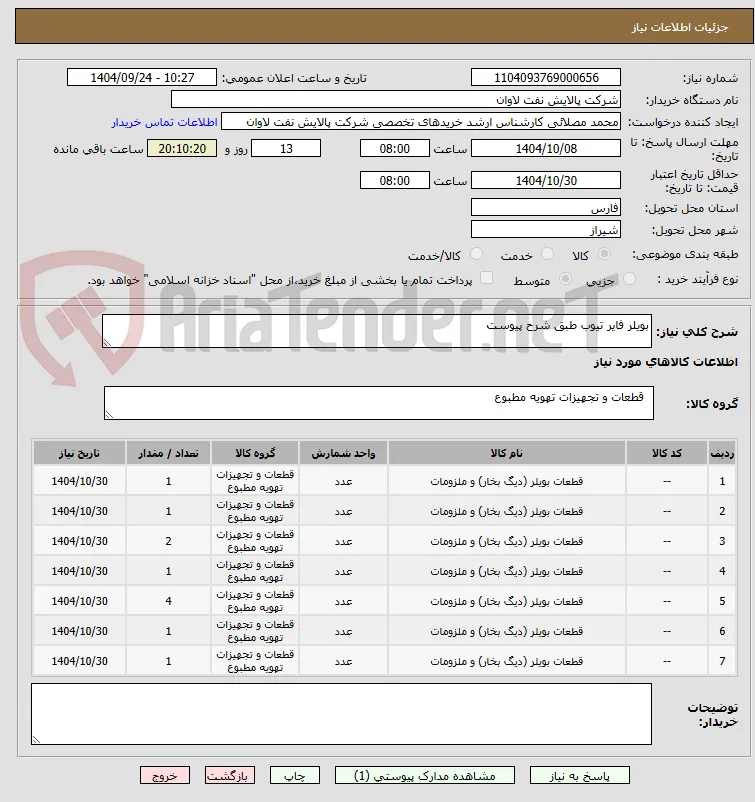Click the خروج exit button

pyautogui.click(x=165, y=775)
